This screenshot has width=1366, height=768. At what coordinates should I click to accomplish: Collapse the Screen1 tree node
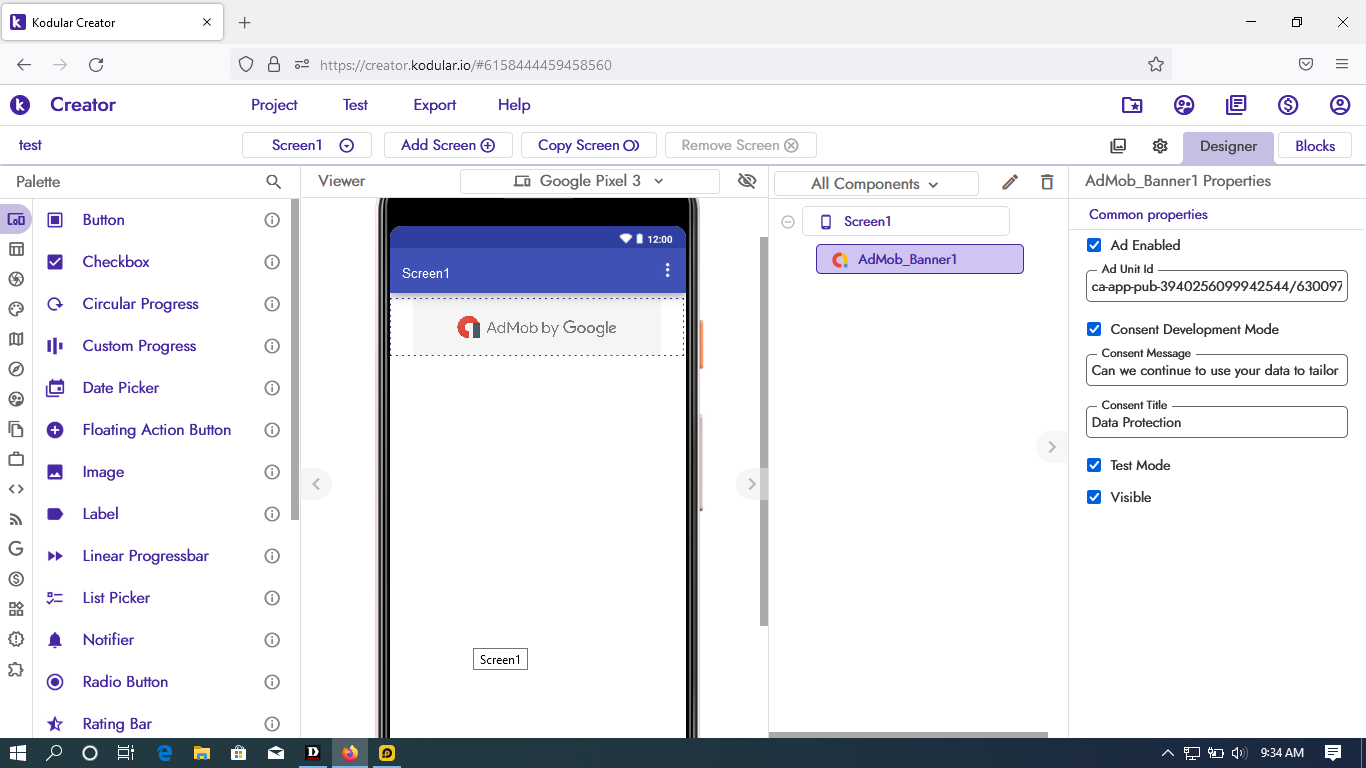788,222
